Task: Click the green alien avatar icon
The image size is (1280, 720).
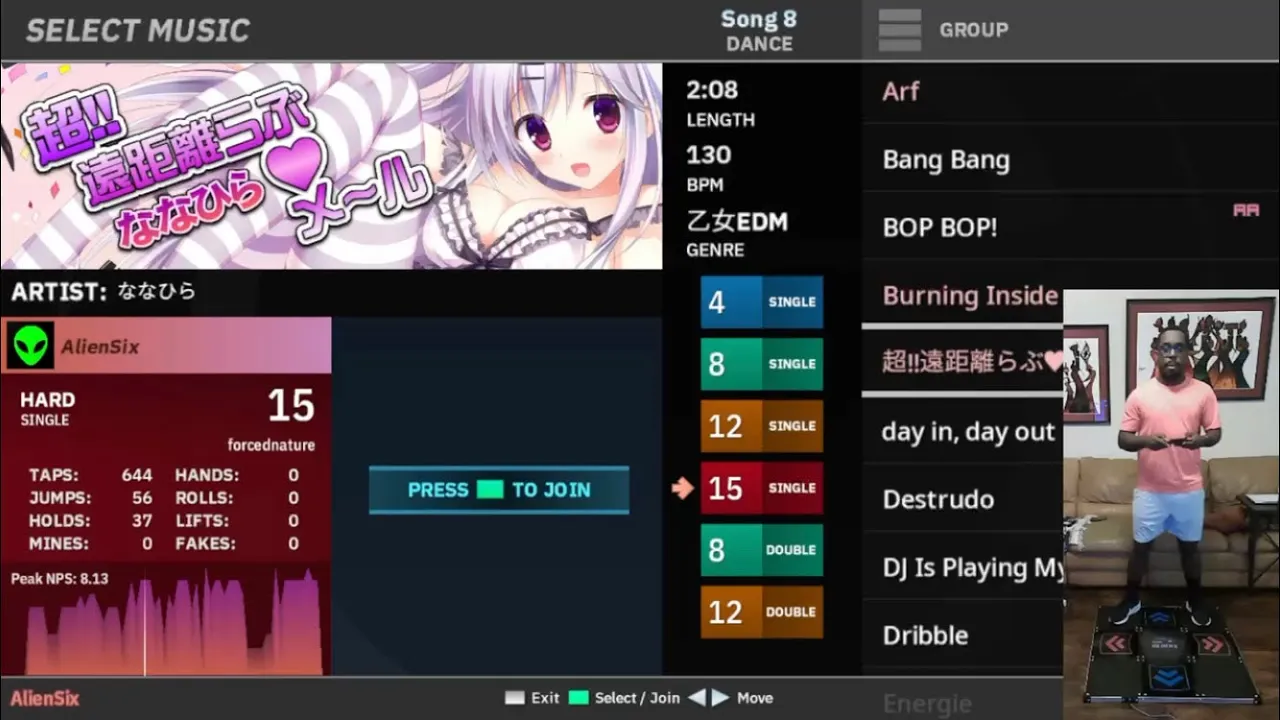Action: (x=30, y=346)
